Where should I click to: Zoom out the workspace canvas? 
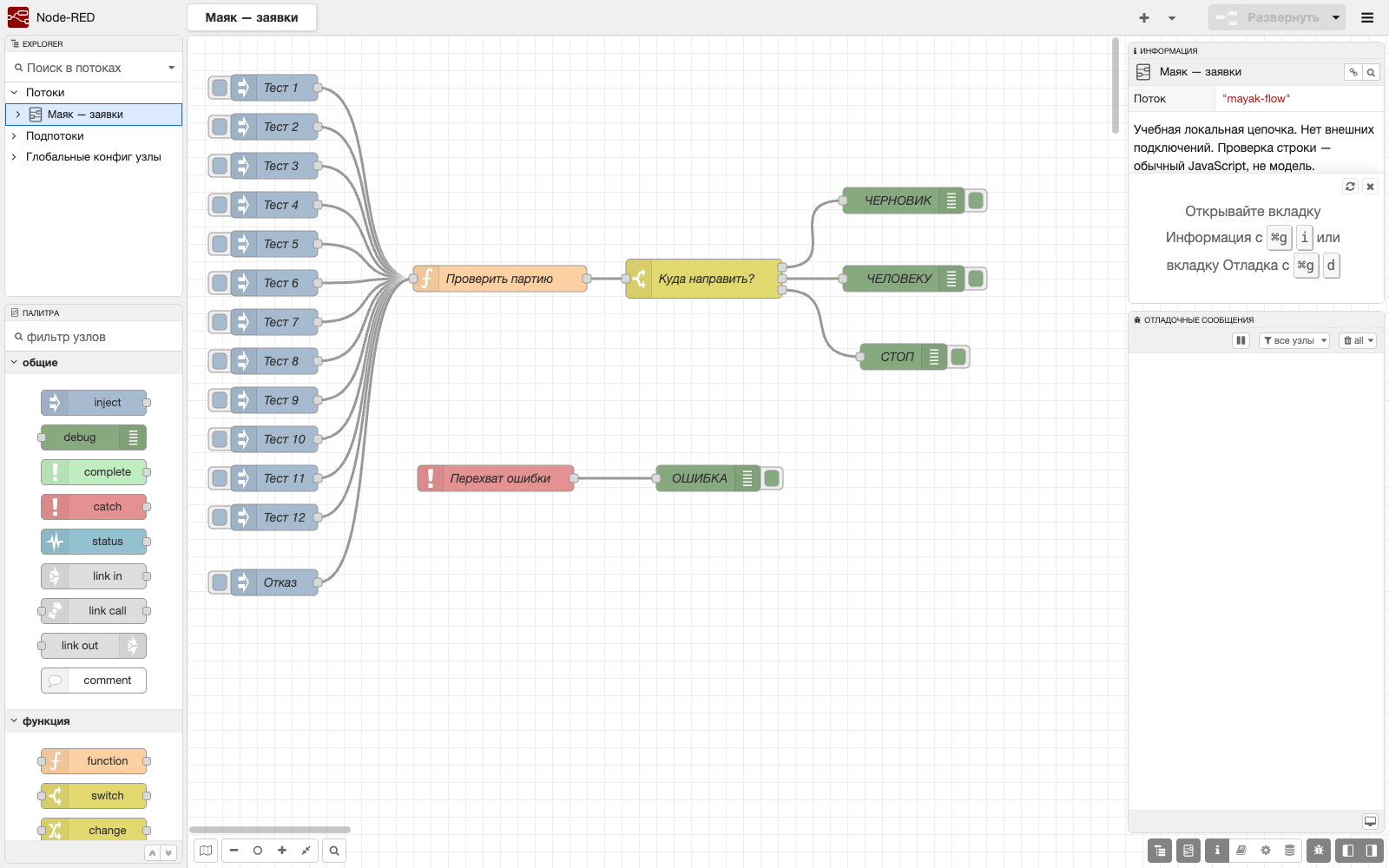point(234,851)
